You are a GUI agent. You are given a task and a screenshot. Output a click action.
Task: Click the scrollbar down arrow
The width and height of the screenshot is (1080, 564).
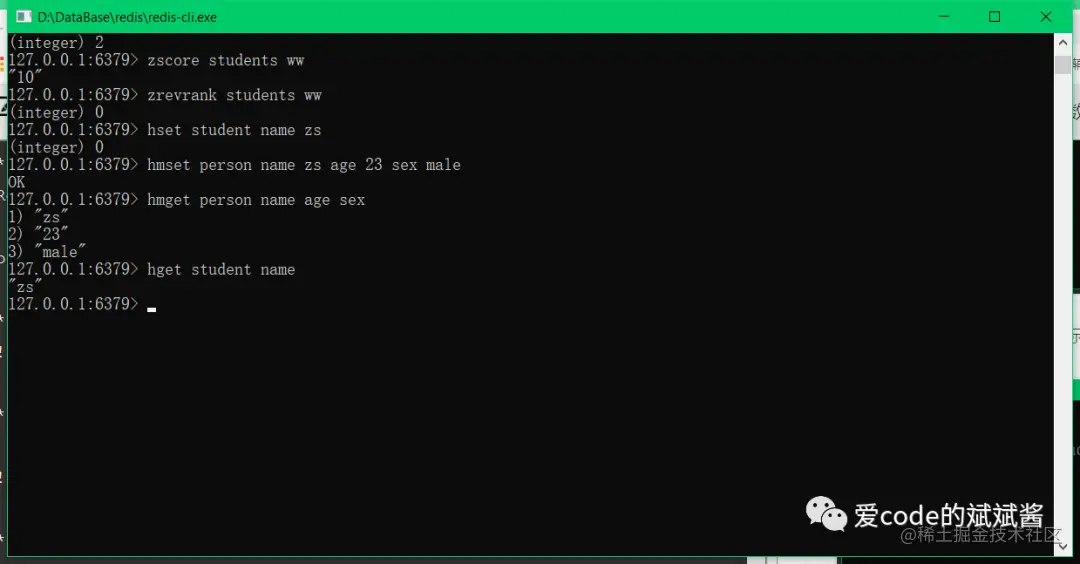coord(1063,546)
